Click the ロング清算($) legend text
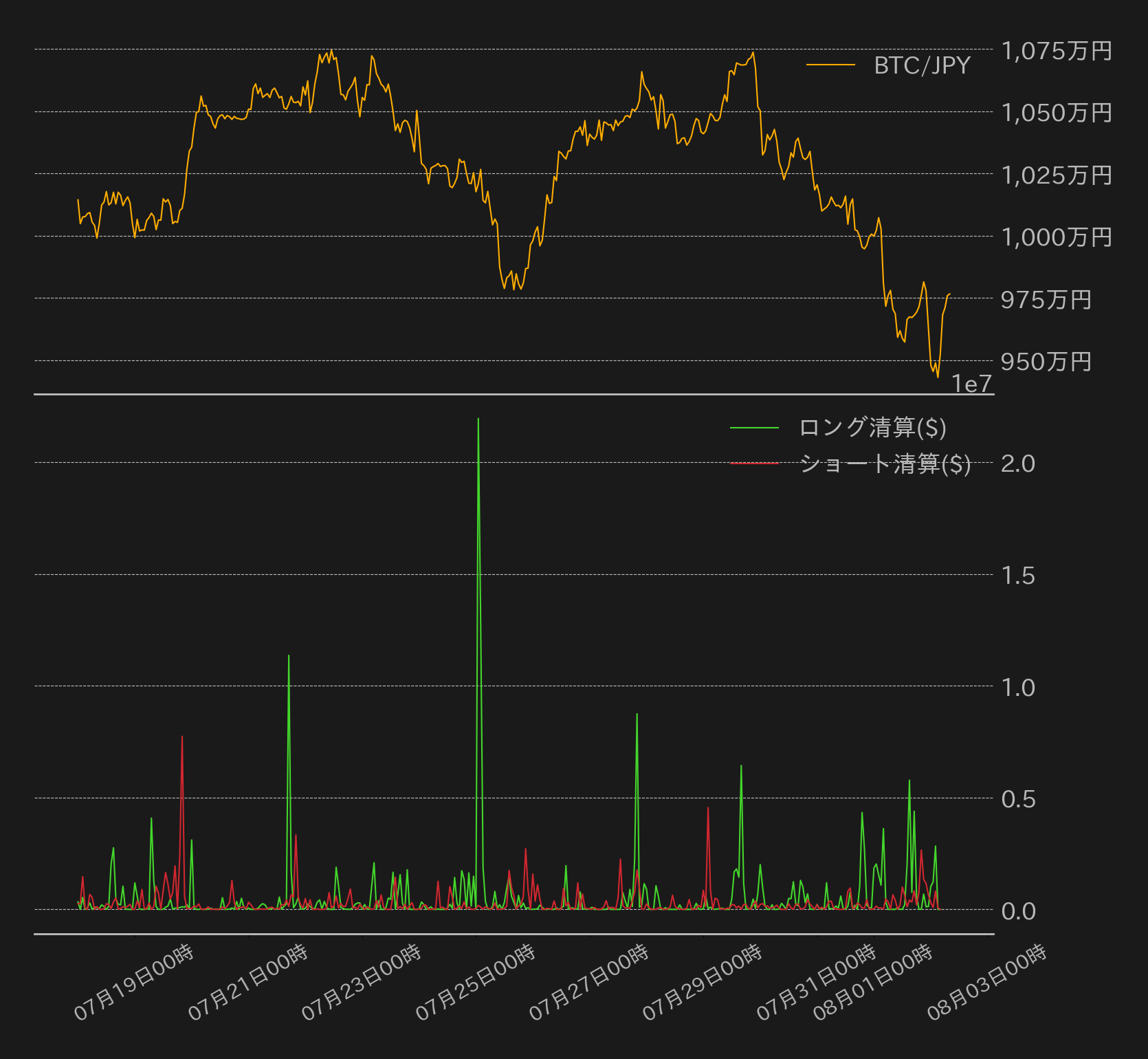 872,428
